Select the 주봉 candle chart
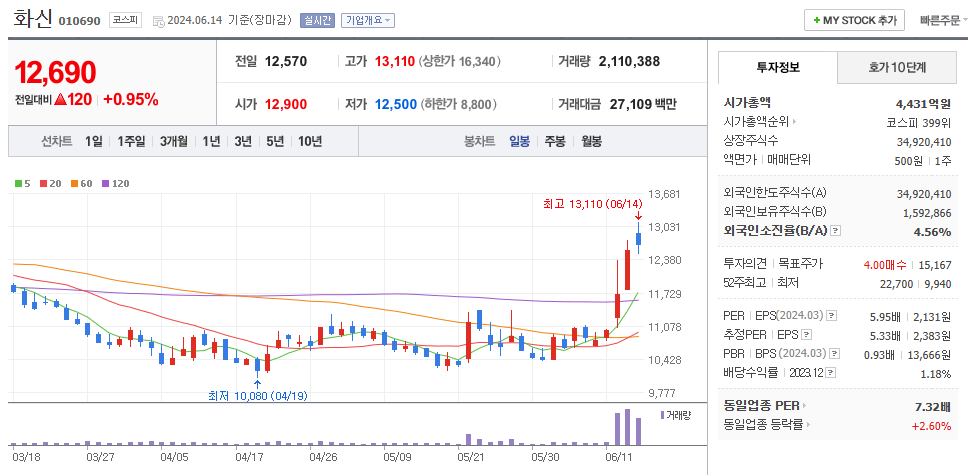This screenshot has width=979, height=475. pos(555,141)
